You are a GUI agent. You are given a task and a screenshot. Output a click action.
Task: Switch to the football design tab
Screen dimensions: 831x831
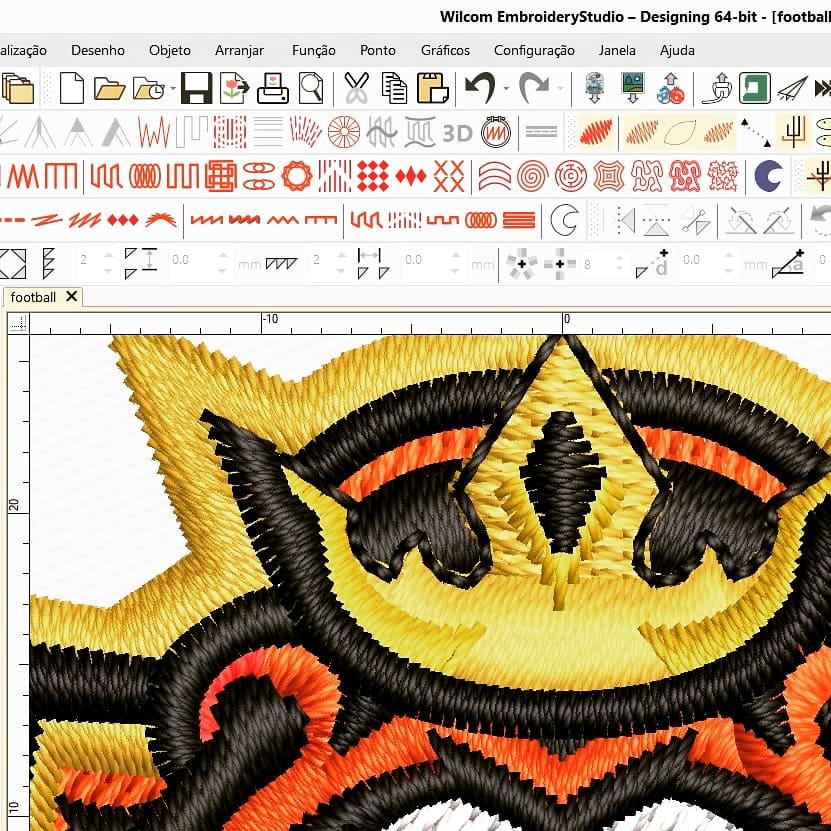(x=33, y=297)
